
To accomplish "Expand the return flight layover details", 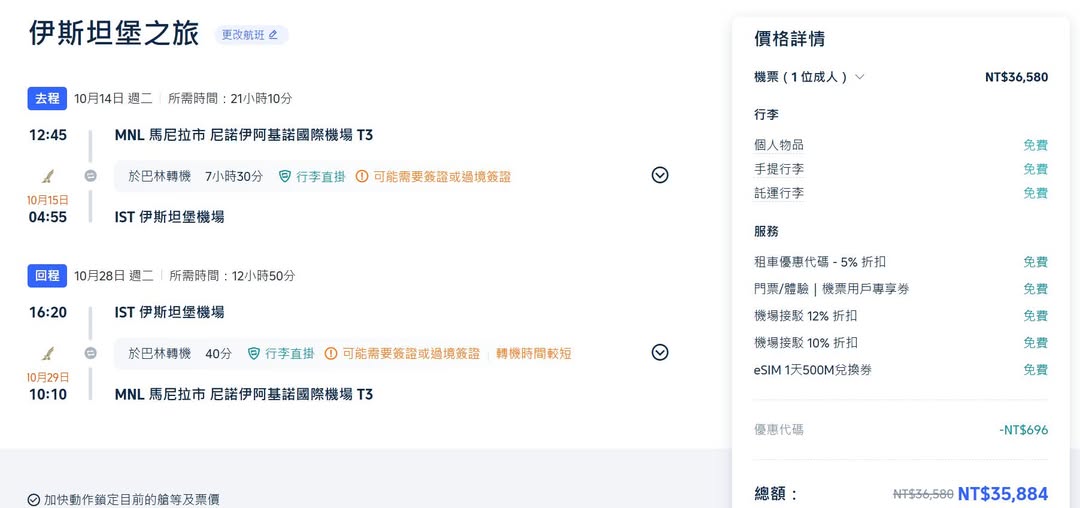I will (x=659, y=353).
